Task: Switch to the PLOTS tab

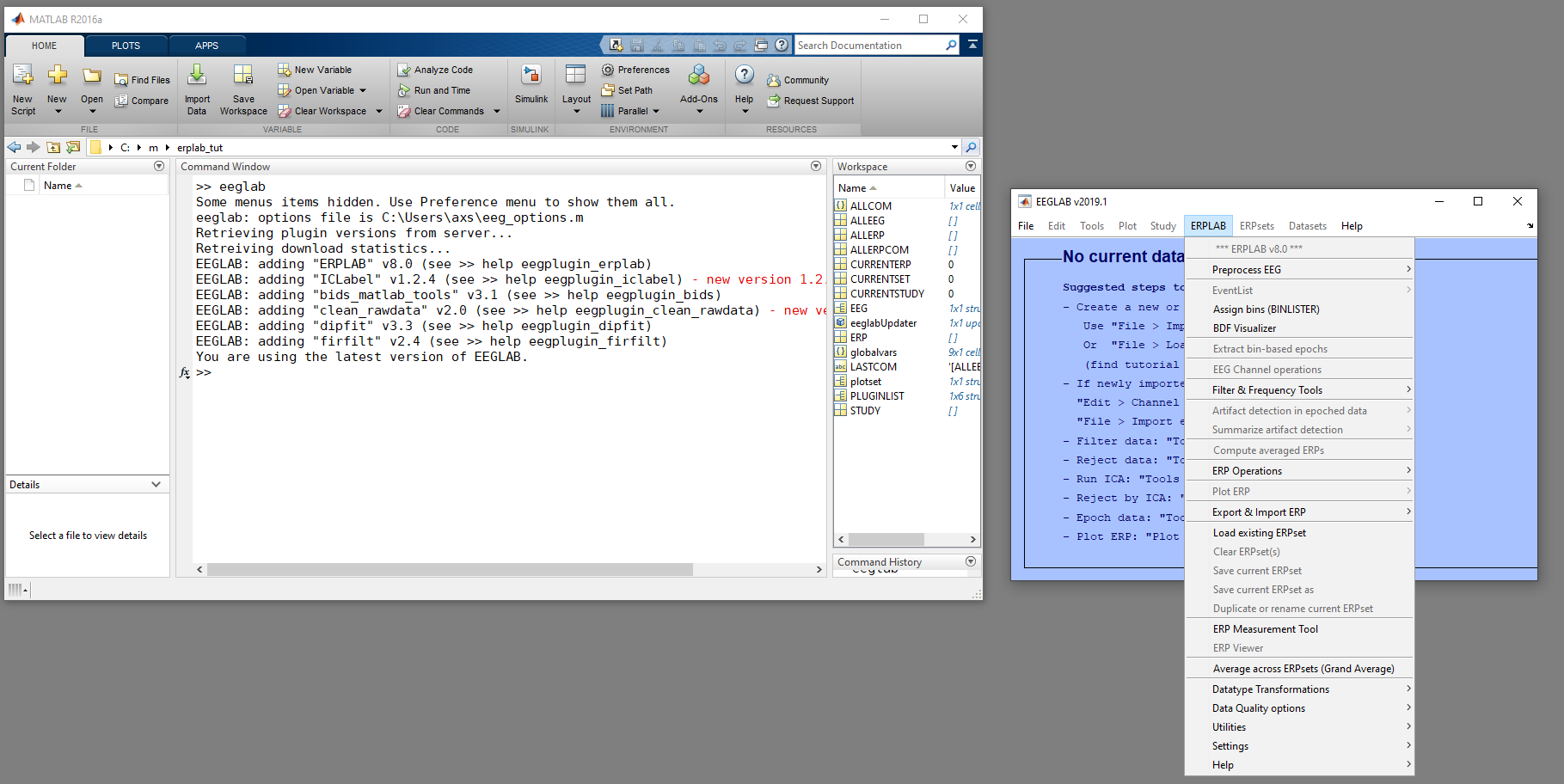Action: (126, 46)
